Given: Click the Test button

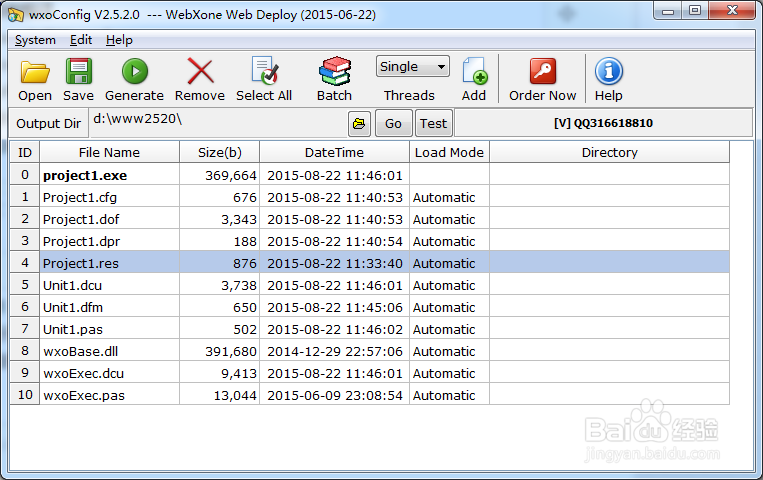Looking at the screenshot, I should [434, 124].
